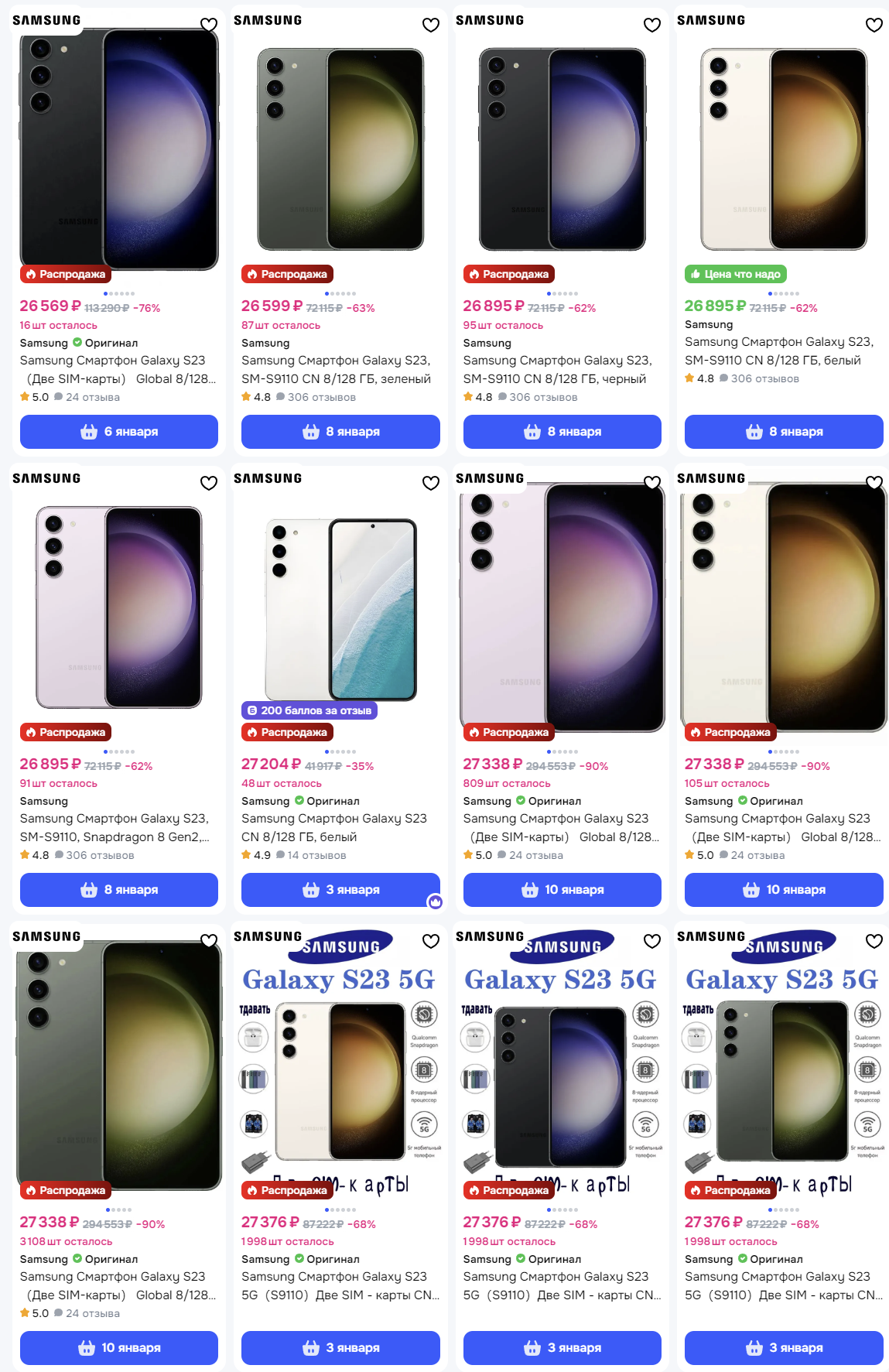Toggle heart on green SM-S9110 8/128 listing
Viewport: 889px width, 1372px height.
coord(431,25)
